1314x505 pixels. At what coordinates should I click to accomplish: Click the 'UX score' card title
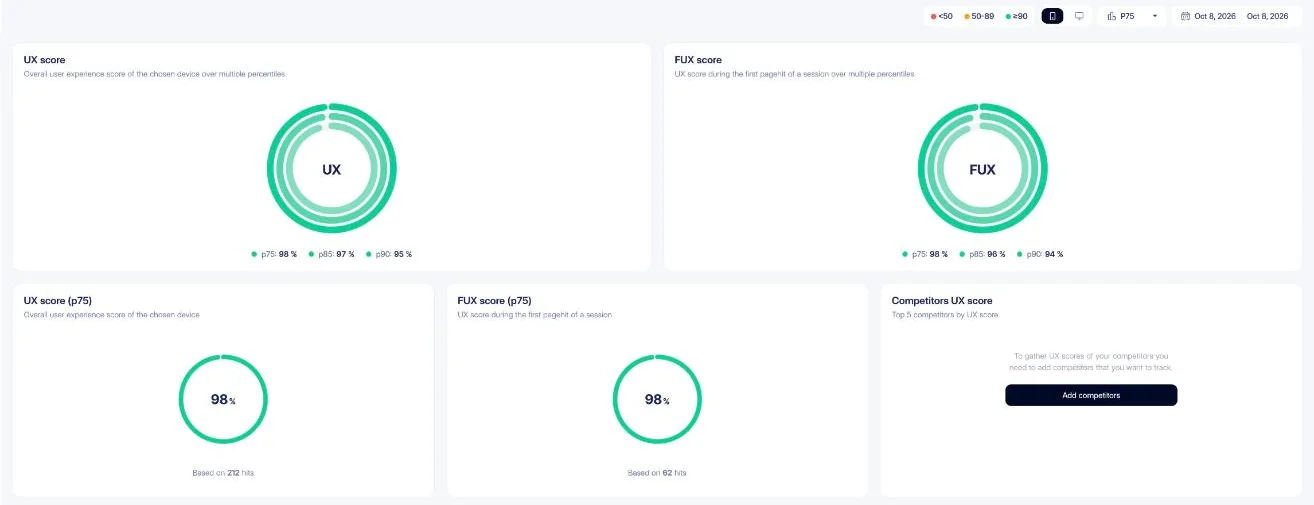45,60
